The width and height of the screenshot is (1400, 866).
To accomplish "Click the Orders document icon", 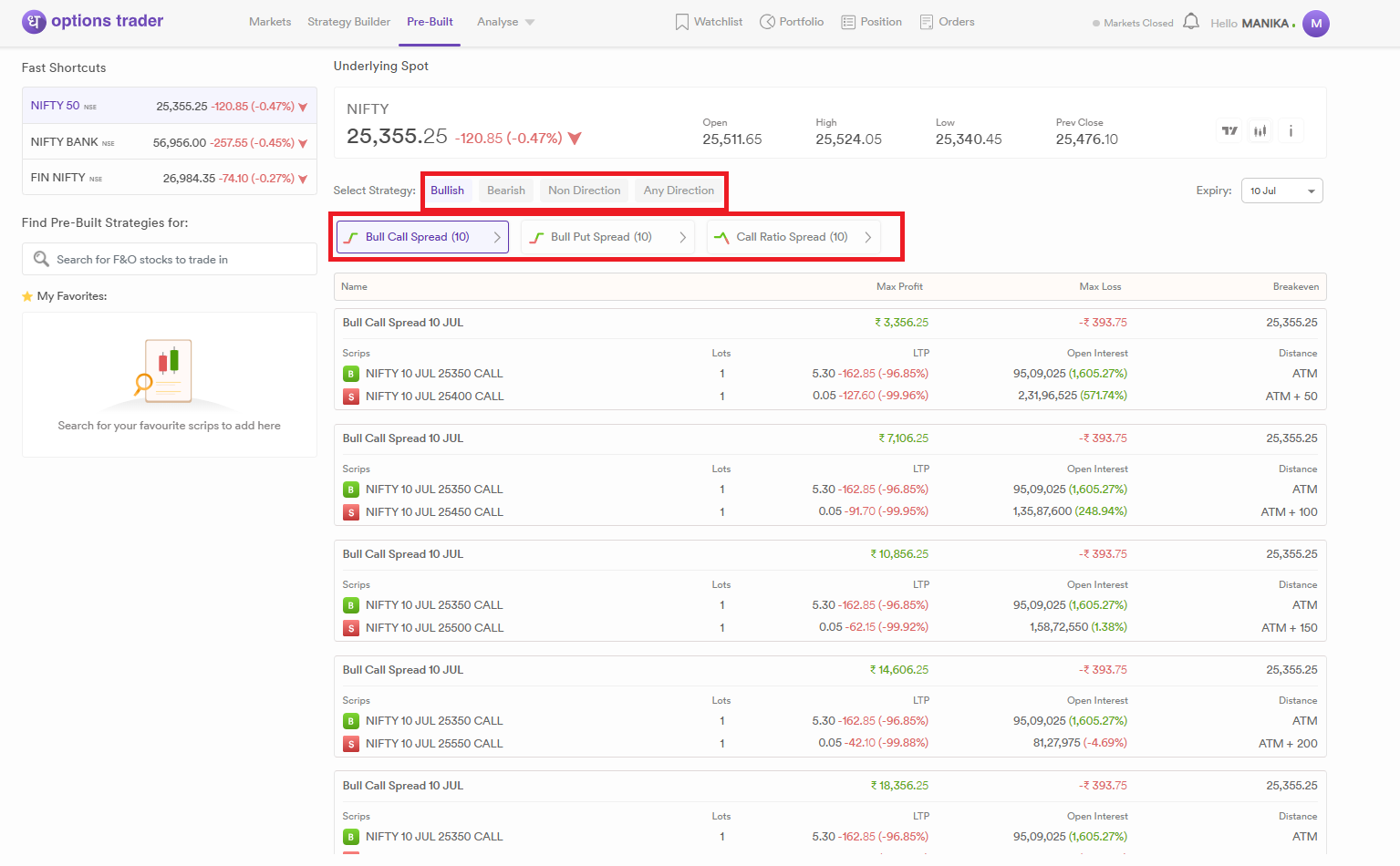I will pyautogui.click(x=927, y=22).
